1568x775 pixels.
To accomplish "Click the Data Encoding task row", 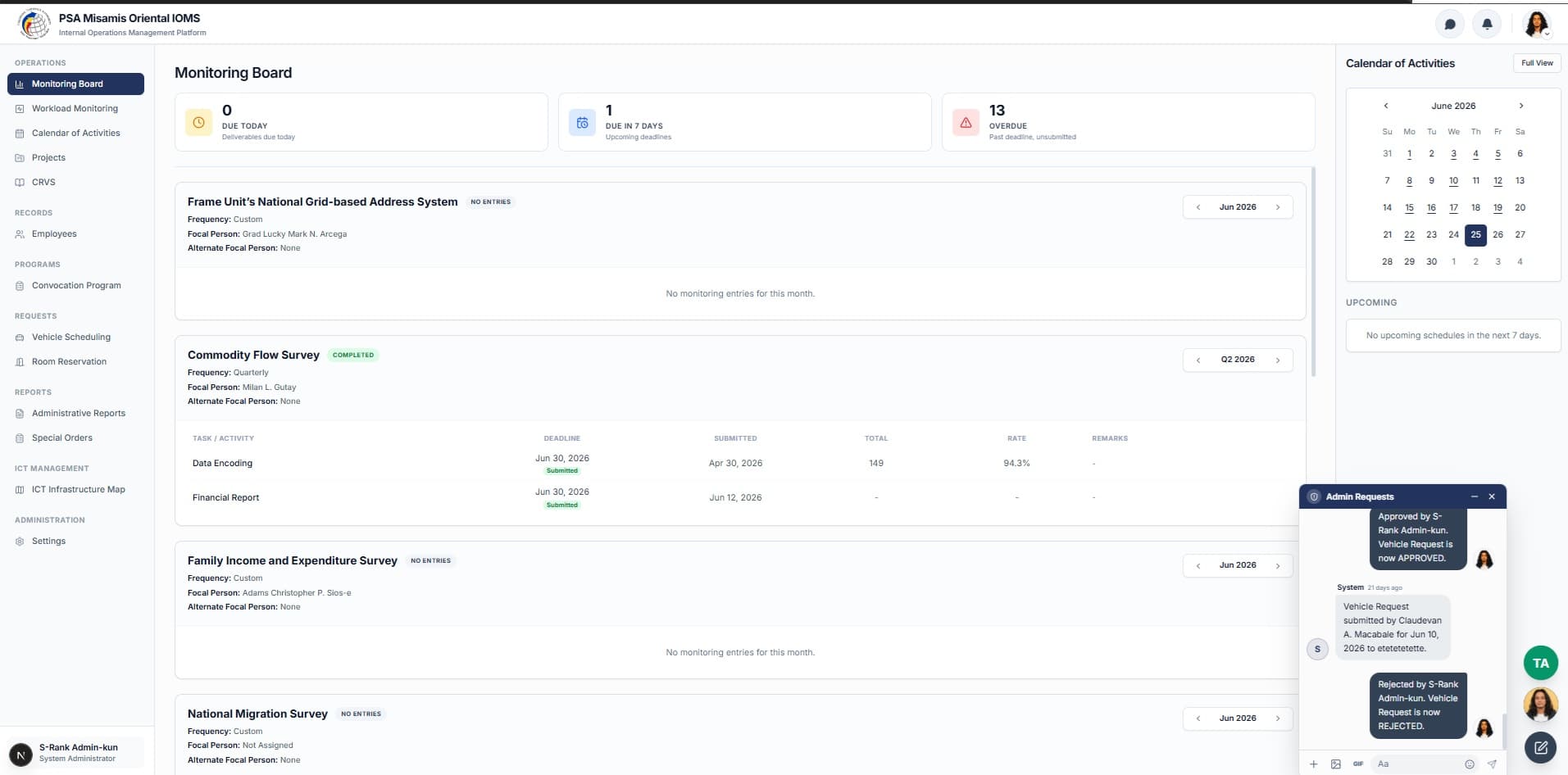I will click(x=740, y=463).
